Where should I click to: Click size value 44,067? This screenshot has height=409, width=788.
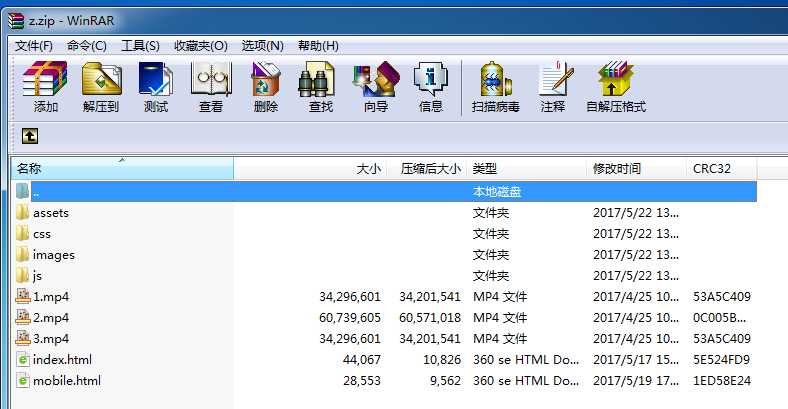point(362,360)
